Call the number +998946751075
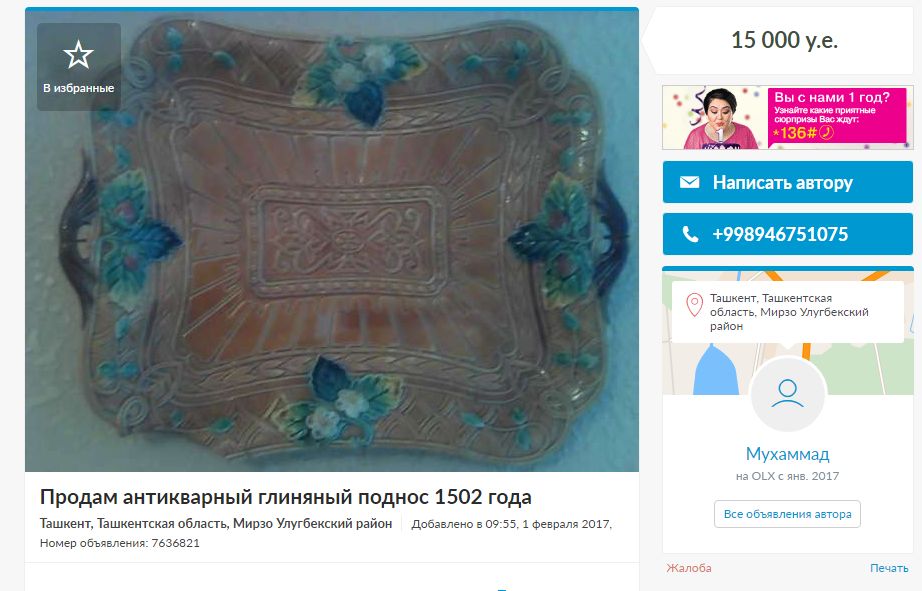 pos(787,234)
